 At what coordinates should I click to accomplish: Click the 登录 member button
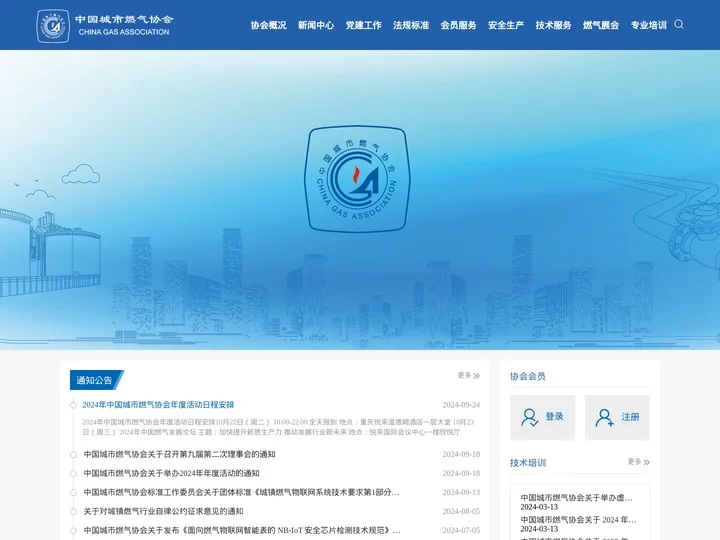542,417
